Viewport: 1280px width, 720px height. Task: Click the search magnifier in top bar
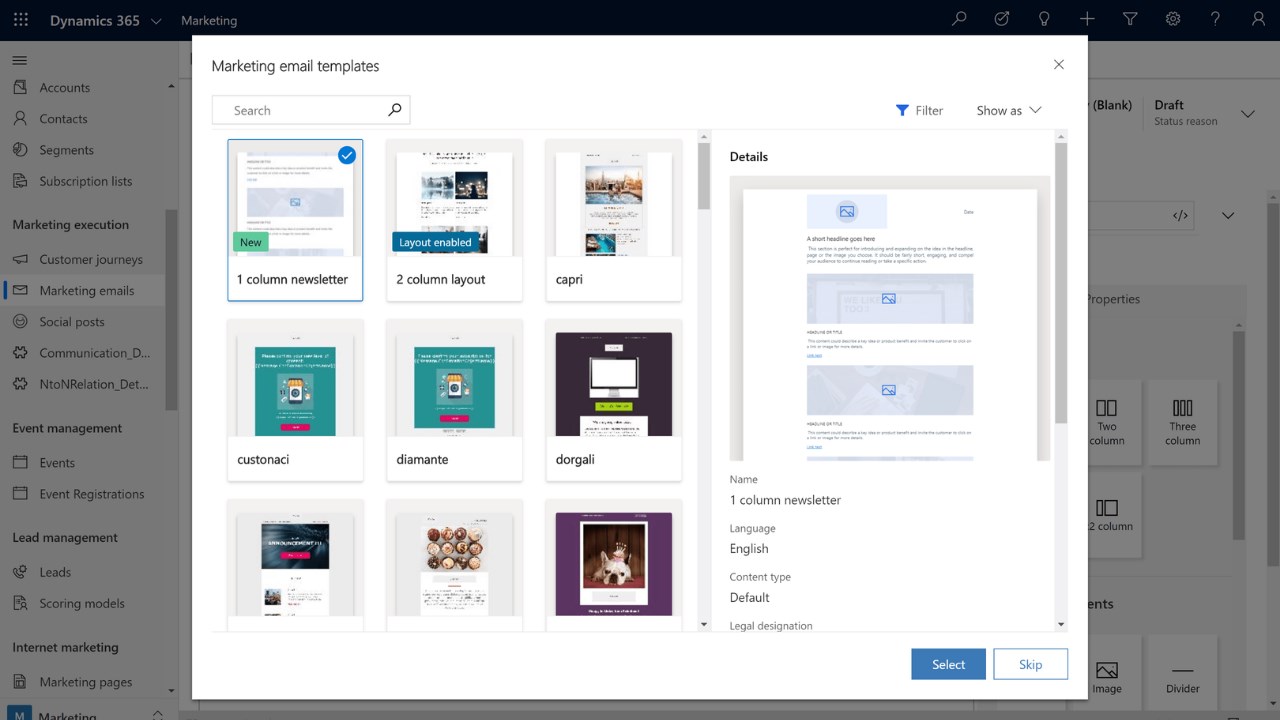(959, 19)
